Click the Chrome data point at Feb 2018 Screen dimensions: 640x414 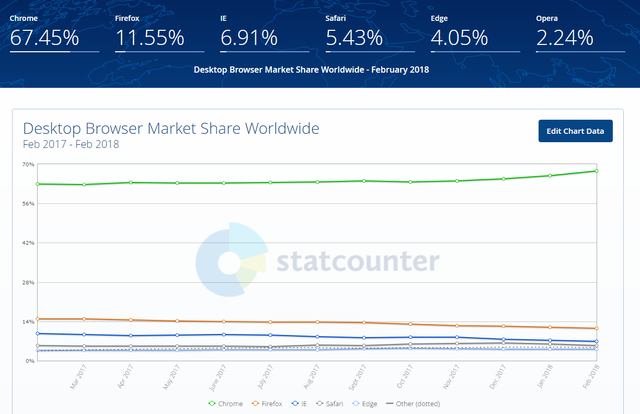[x=597, y=171]
